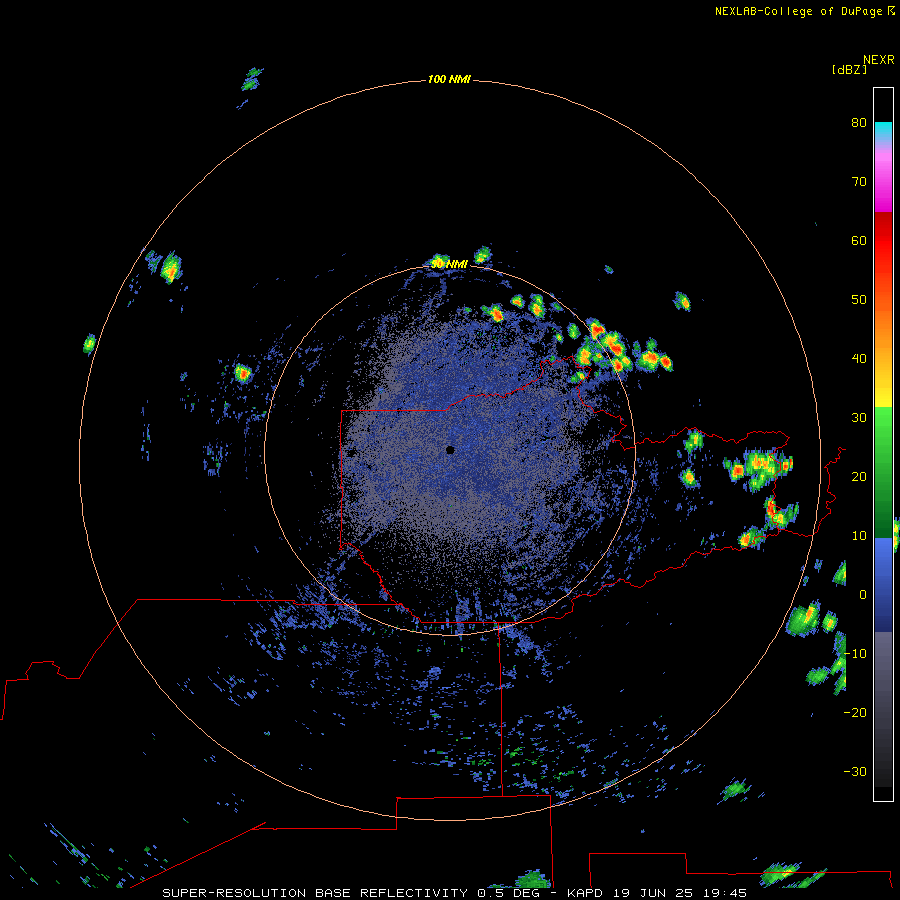Image resolution: width=900 pixels, height=900 pixels.
Task: Click the NEXR label above the scale
Action: coord(879,60)
